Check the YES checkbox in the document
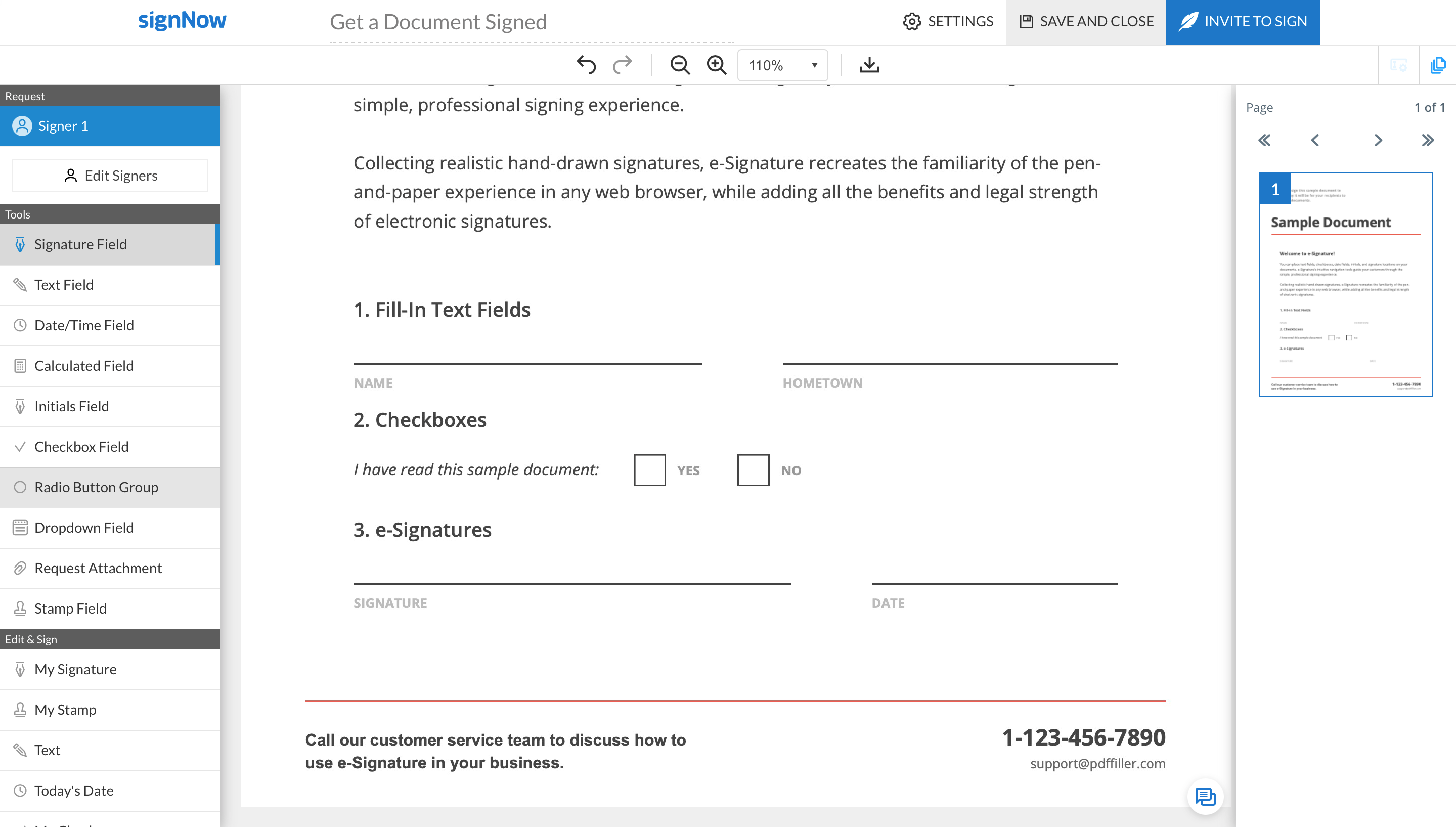The width and height of the screenshot is (1456, 827). (650, 470)
